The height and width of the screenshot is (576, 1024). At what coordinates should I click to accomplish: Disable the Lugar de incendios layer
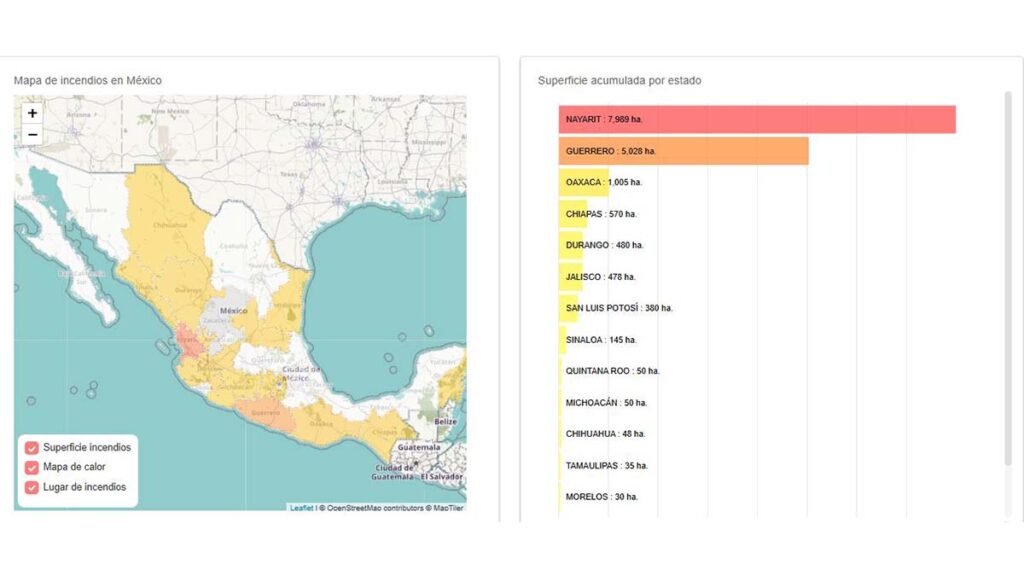(31, 487)
